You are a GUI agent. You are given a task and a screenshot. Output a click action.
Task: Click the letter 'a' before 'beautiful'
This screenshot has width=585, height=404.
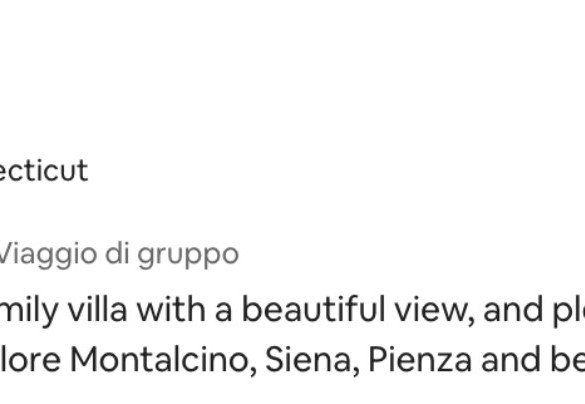[223, 313]
